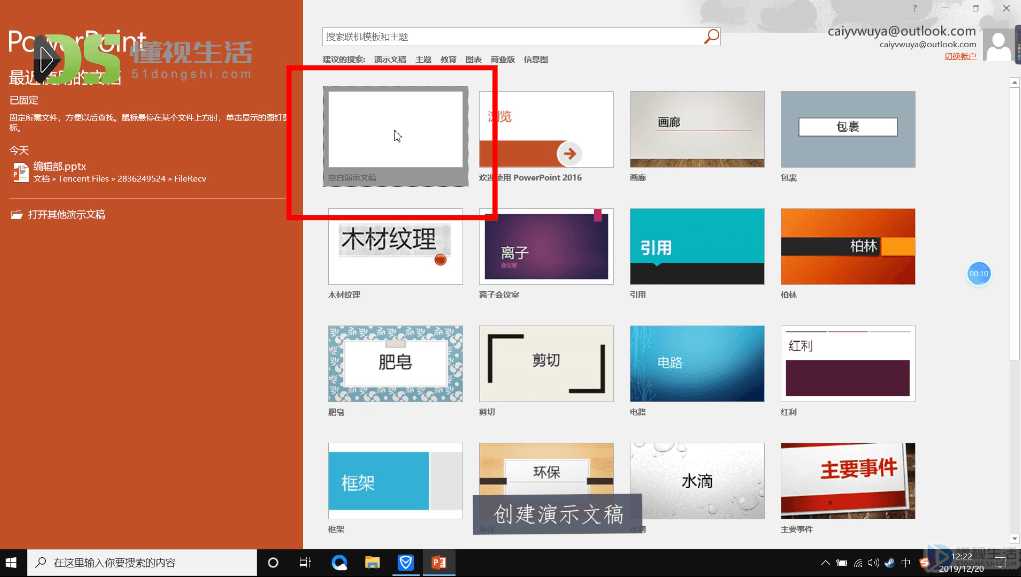Image resolution: width=1021 pixels, height=577 pixels.
Task: Pick the 引用 (Quotable) template
Action: coord(697,246)
